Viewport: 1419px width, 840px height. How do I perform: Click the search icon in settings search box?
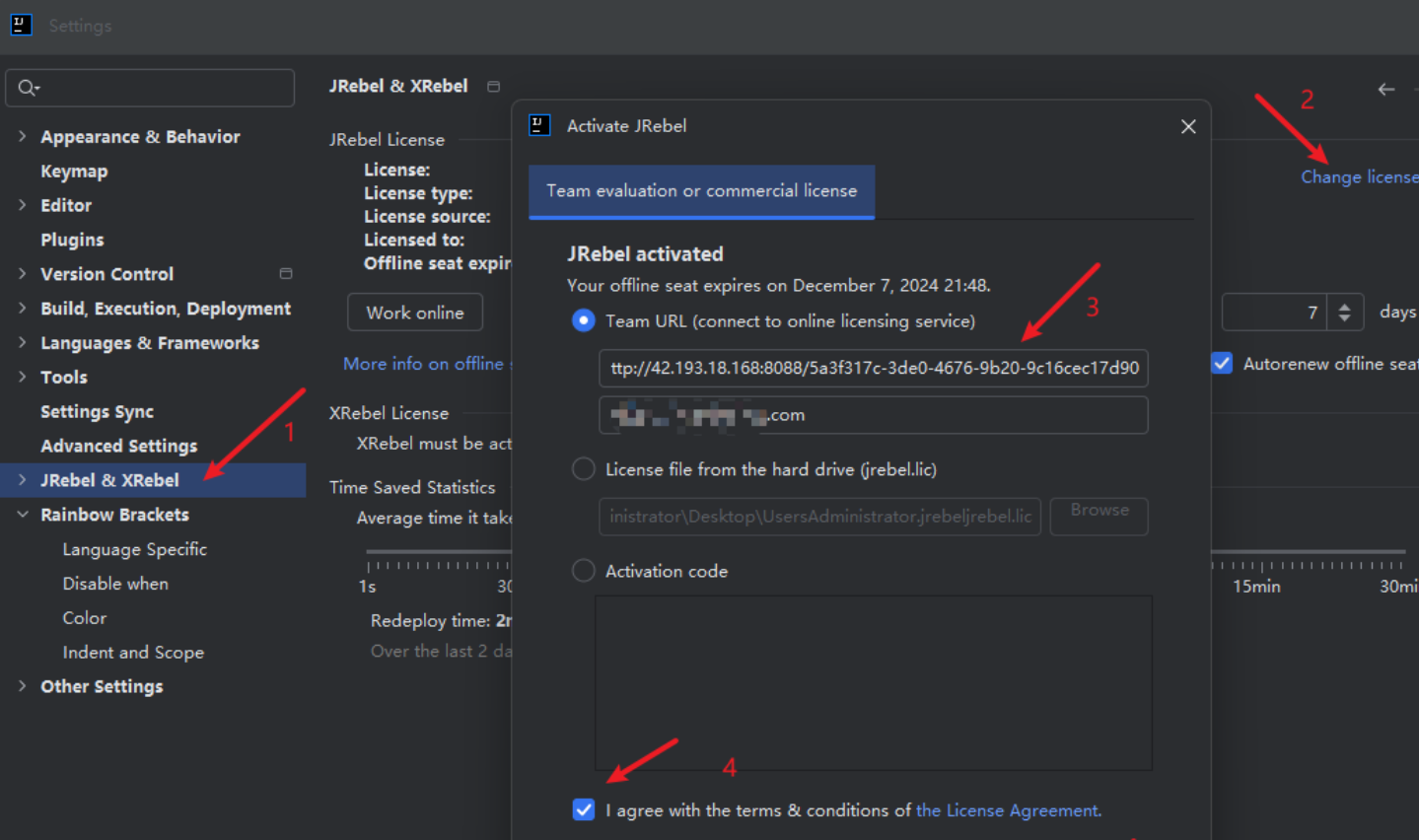(28, 88)
